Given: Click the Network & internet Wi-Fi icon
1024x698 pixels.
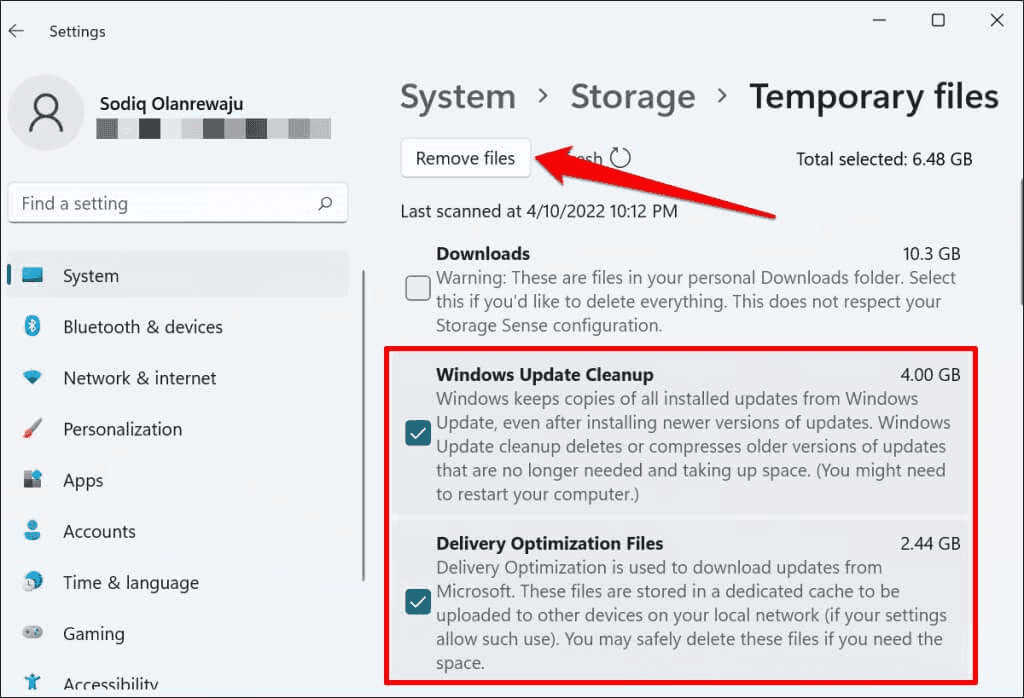Looking at the screenshot, I should (x=32, y=378).
